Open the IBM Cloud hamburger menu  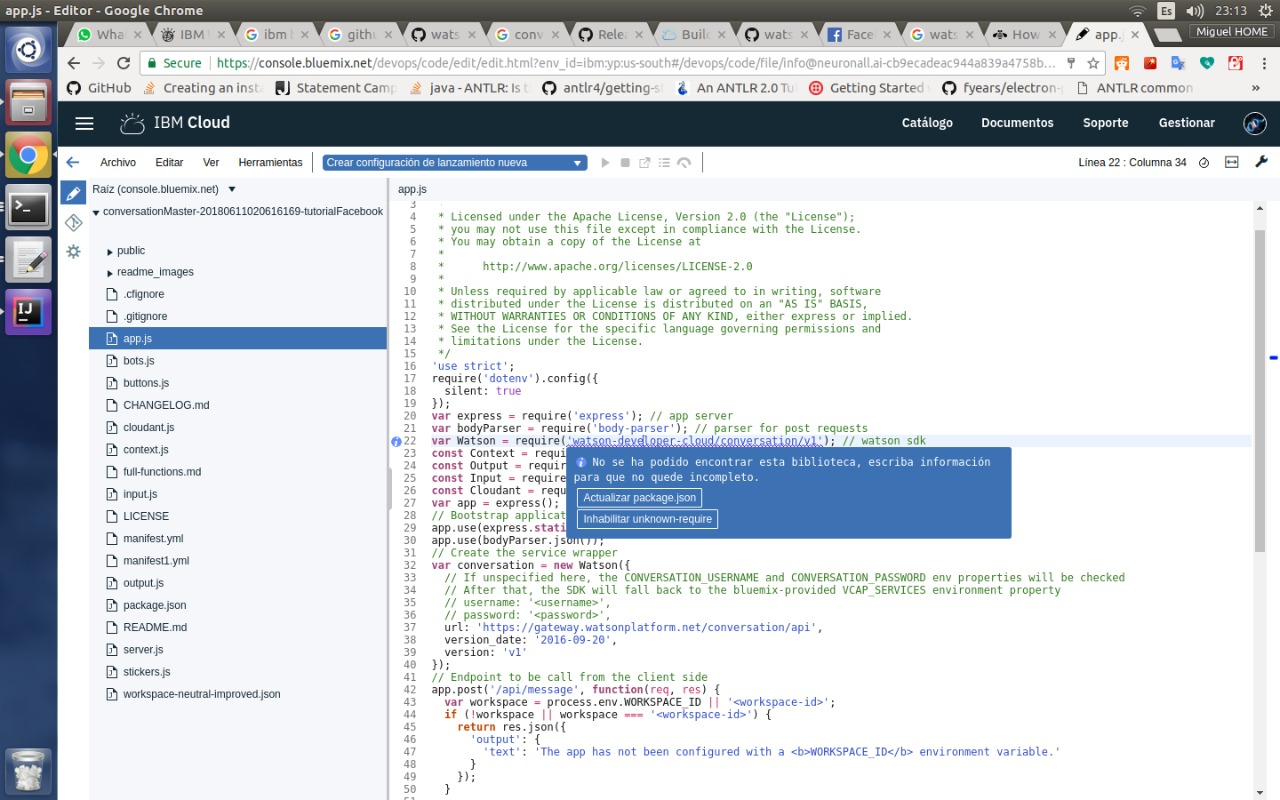click(84, 123)
